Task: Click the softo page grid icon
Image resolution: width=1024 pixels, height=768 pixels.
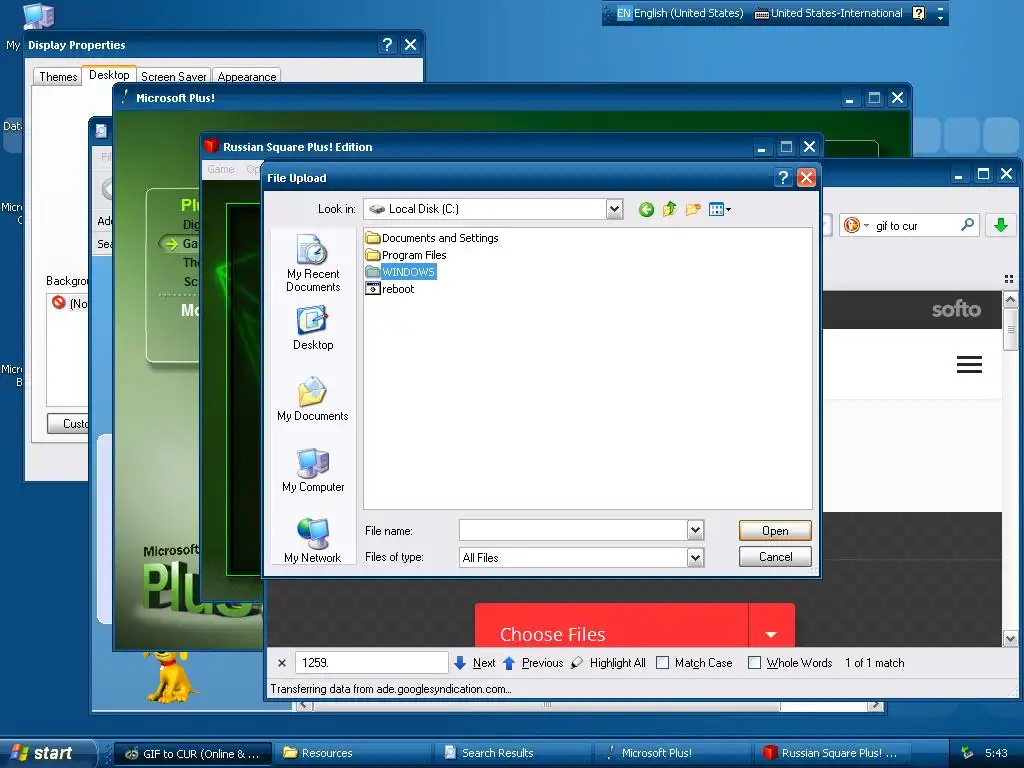Action: (x=1009, y=279)
